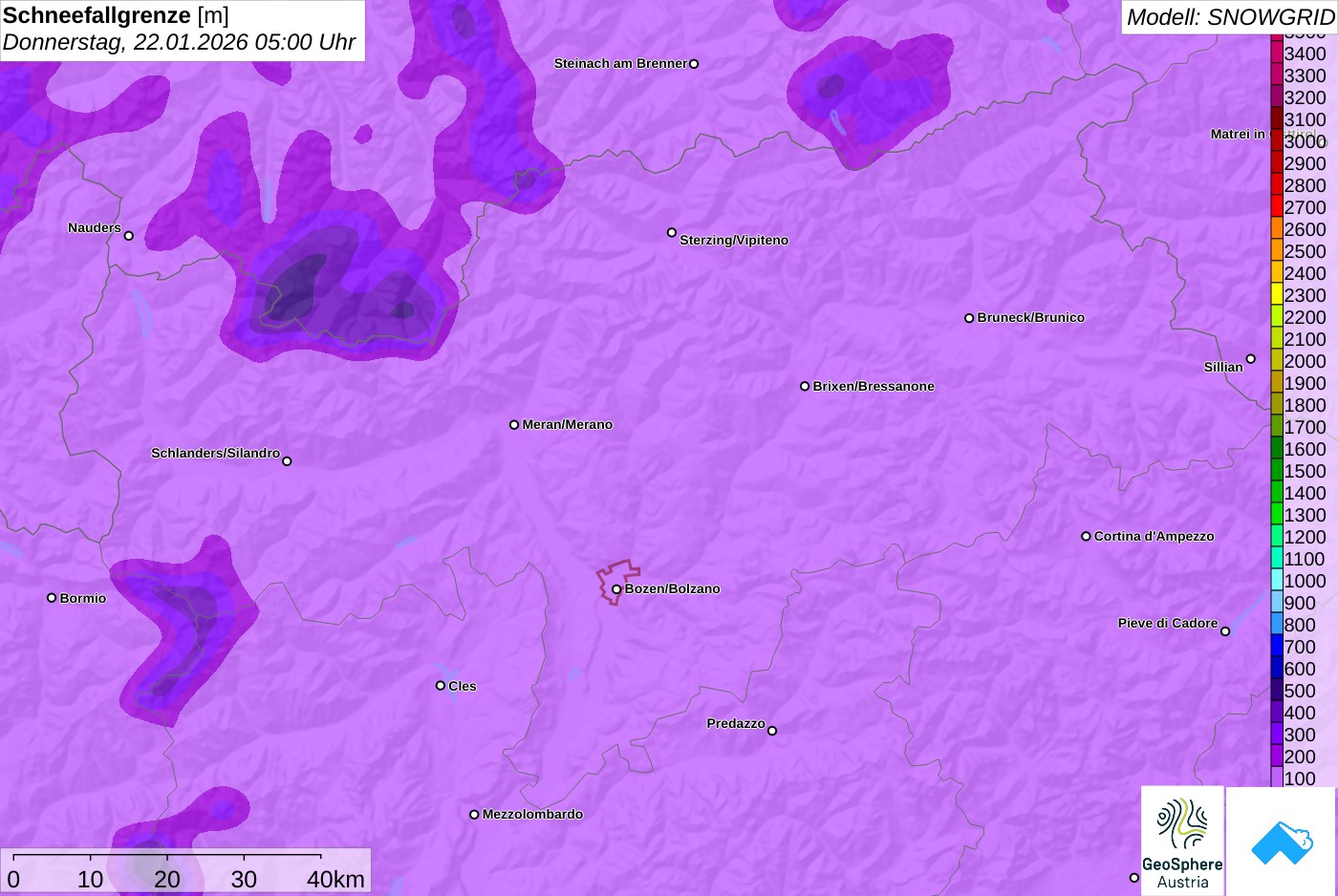Click the Cortina d'Ampezzo marker dot
Image resolution: width=1338 pixels, height=896 pixels.
click(x=1086, y=537)
